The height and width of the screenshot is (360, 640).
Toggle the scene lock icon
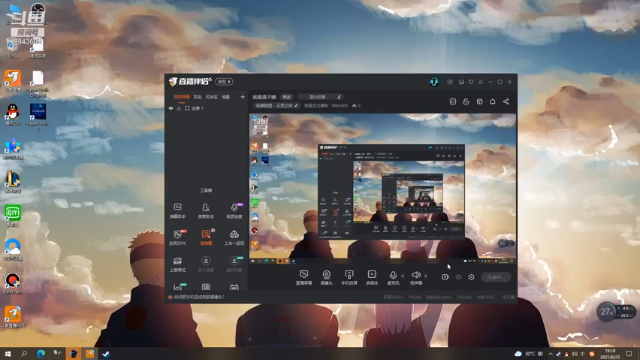click(x=179, y=108)
